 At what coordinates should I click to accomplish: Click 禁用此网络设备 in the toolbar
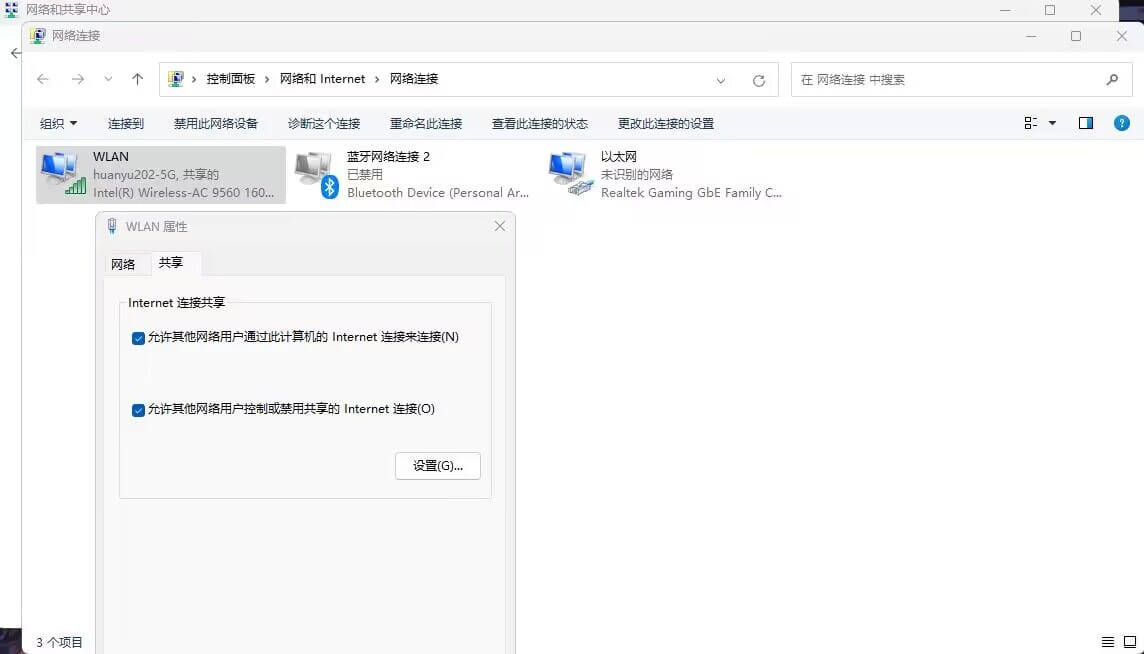215,123
